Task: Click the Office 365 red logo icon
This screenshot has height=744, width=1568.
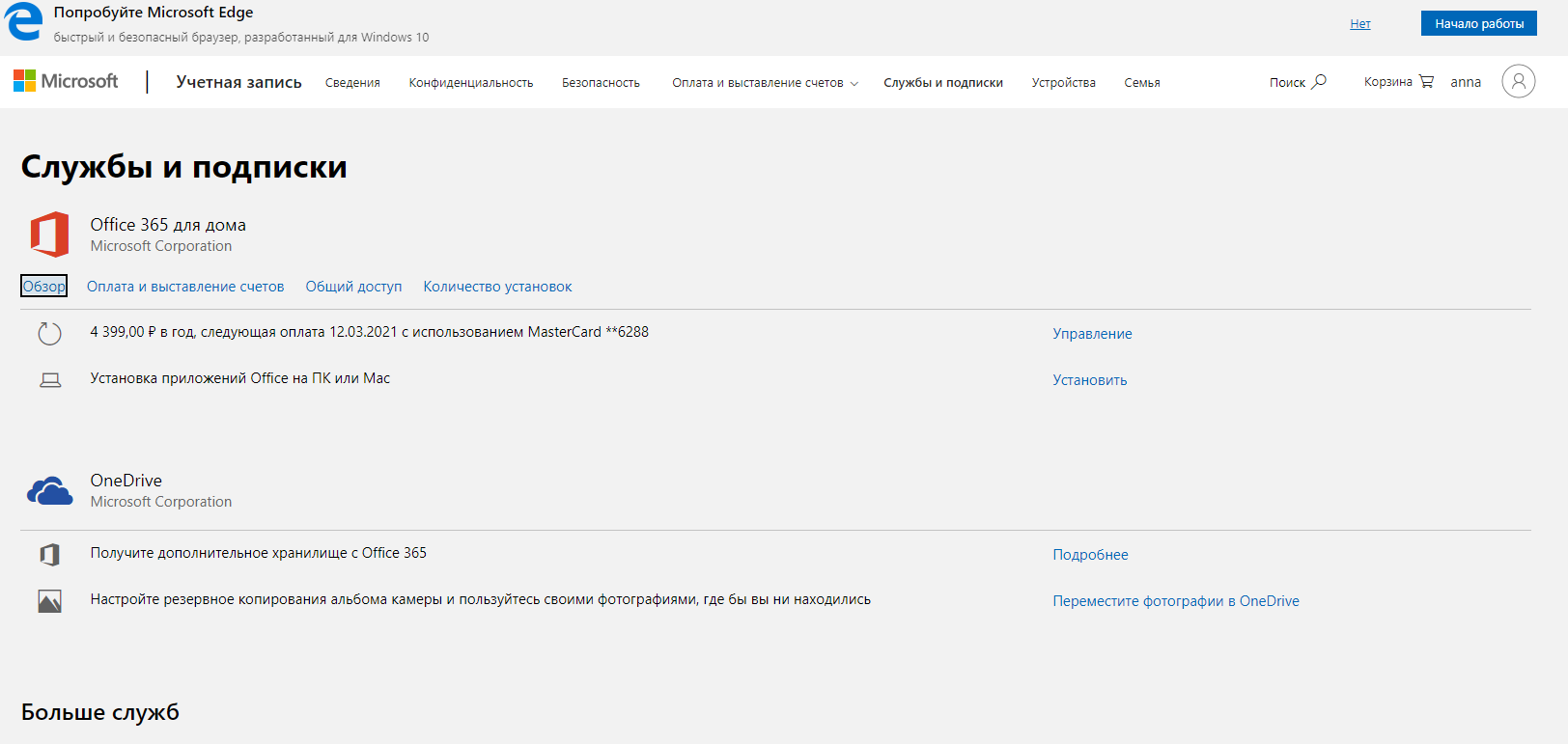Action: (49, 234)
